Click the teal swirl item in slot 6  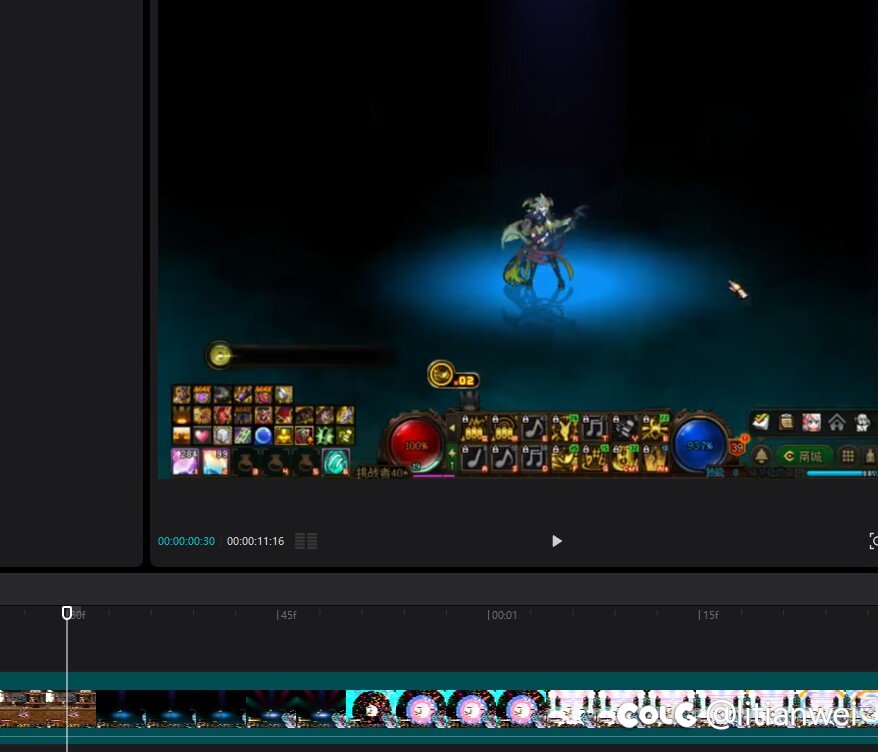coord(336,463)
